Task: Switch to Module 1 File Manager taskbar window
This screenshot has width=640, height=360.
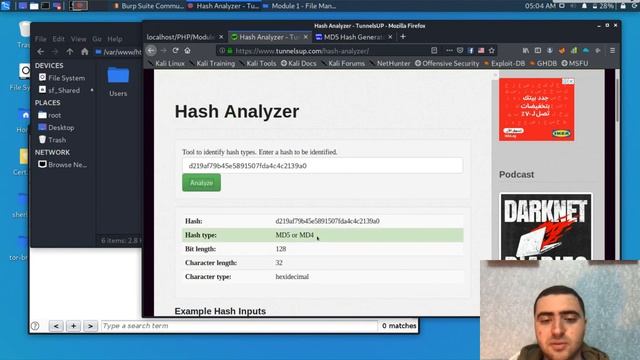Action: tap(300, 6)
